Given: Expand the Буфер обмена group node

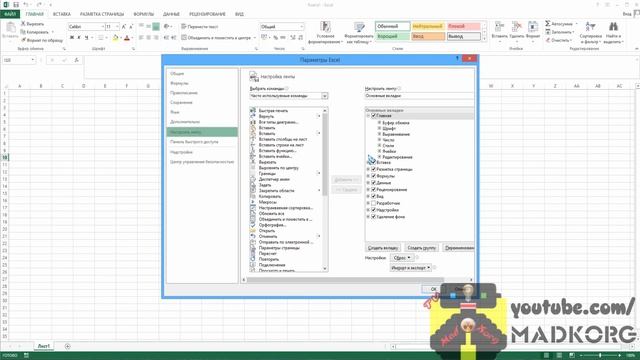Looking at the screenshot, I should point(379,122).
